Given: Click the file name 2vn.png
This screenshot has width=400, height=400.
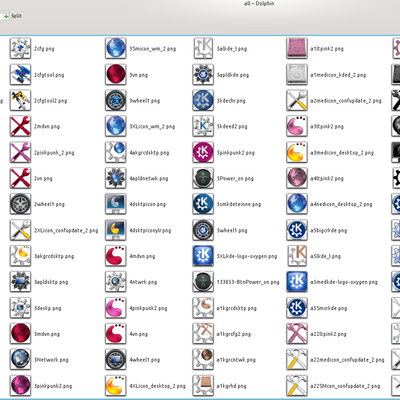Looking at the screenshot, I should point(43,179).
